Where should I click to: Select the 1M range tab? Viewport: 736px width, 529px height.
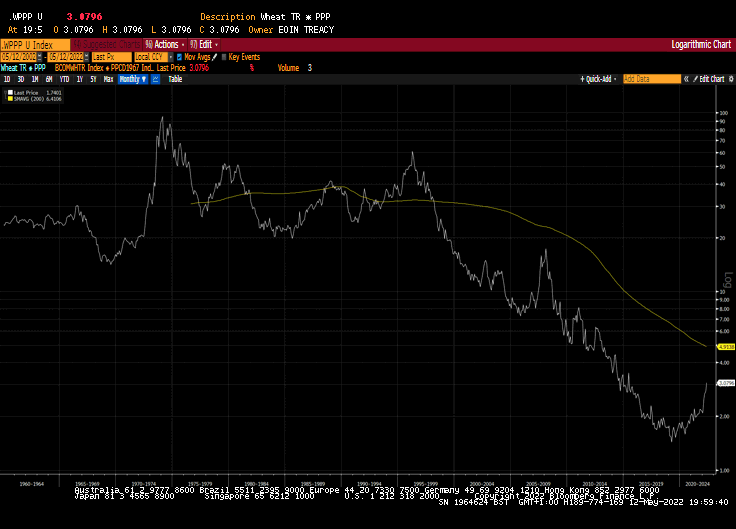35,79
